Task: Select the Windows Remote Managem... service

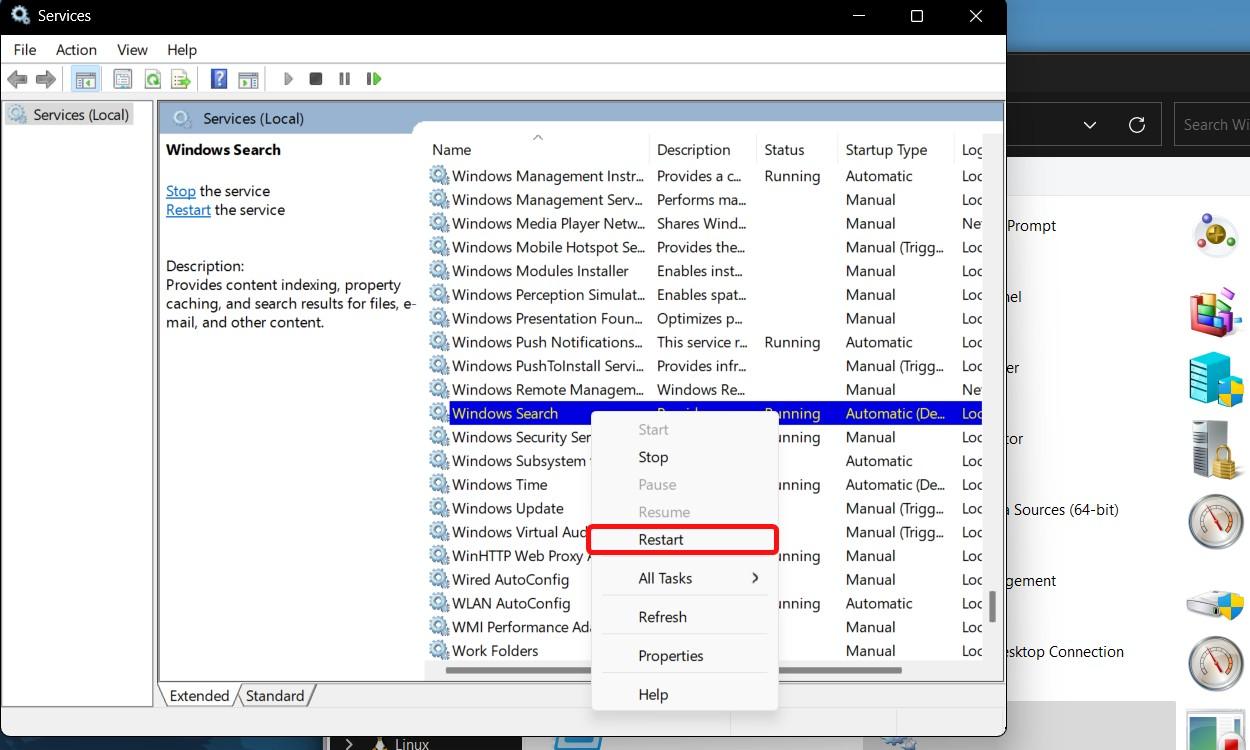Action: coord(705,390)
